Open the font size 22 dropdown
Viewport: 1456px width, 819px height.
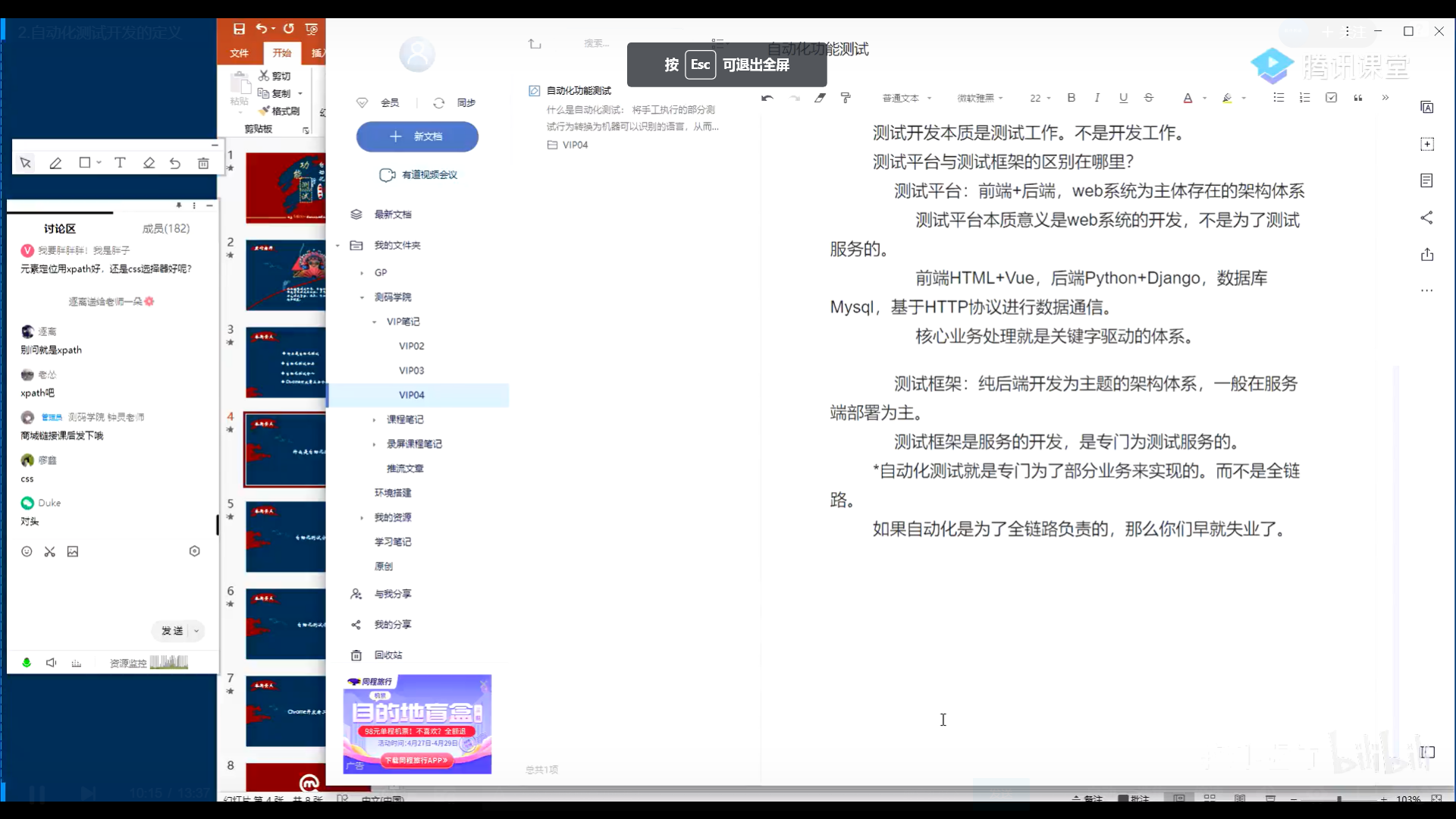1040,99
